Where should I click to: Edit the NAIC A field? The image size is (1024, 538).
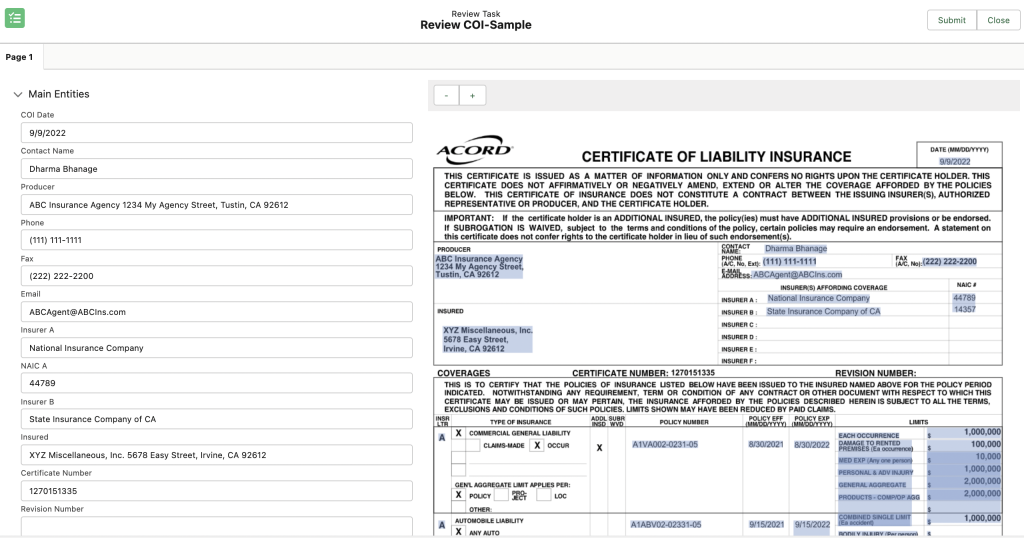click(216, 383)
